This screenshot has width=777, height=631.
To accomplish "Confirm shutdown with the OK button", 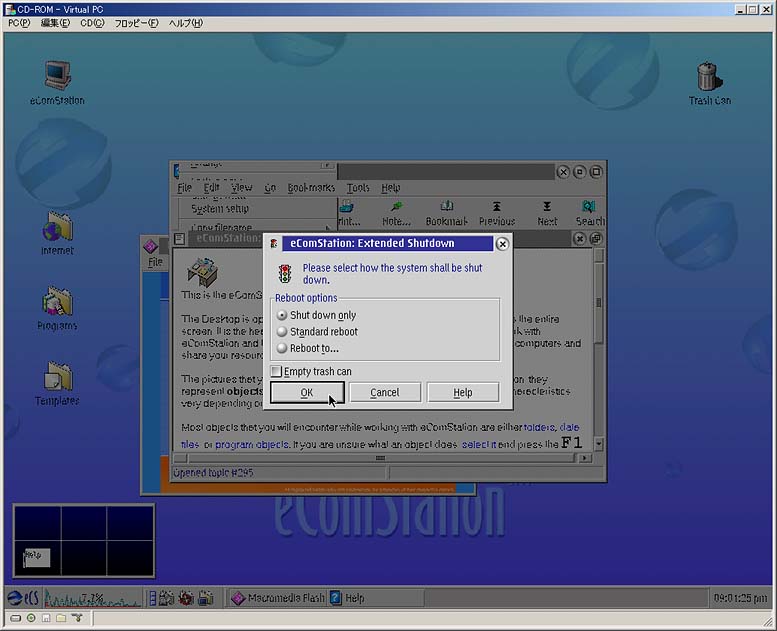I will pyautogui.click(x=307, y=393).
